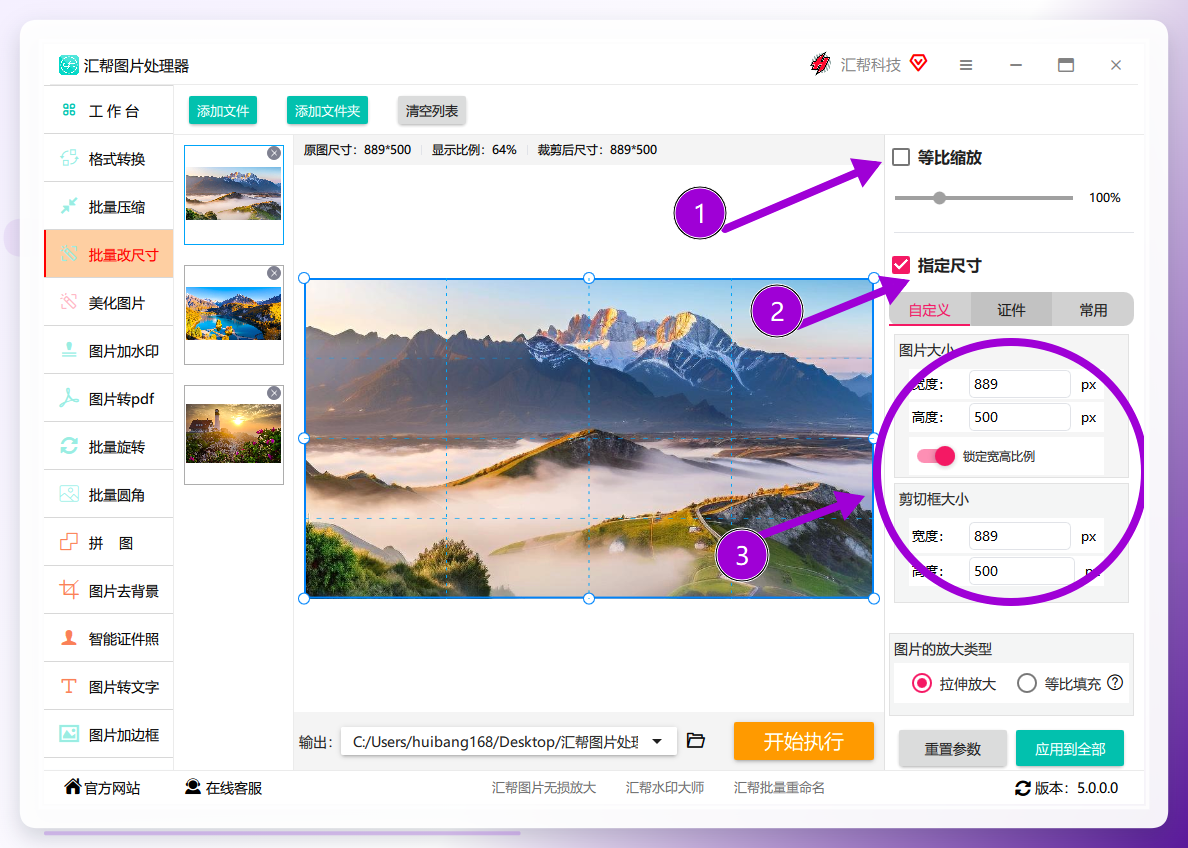
Task: Click the red VIP diamond icon
Action: pyautogui.click(x=918, y=64)
